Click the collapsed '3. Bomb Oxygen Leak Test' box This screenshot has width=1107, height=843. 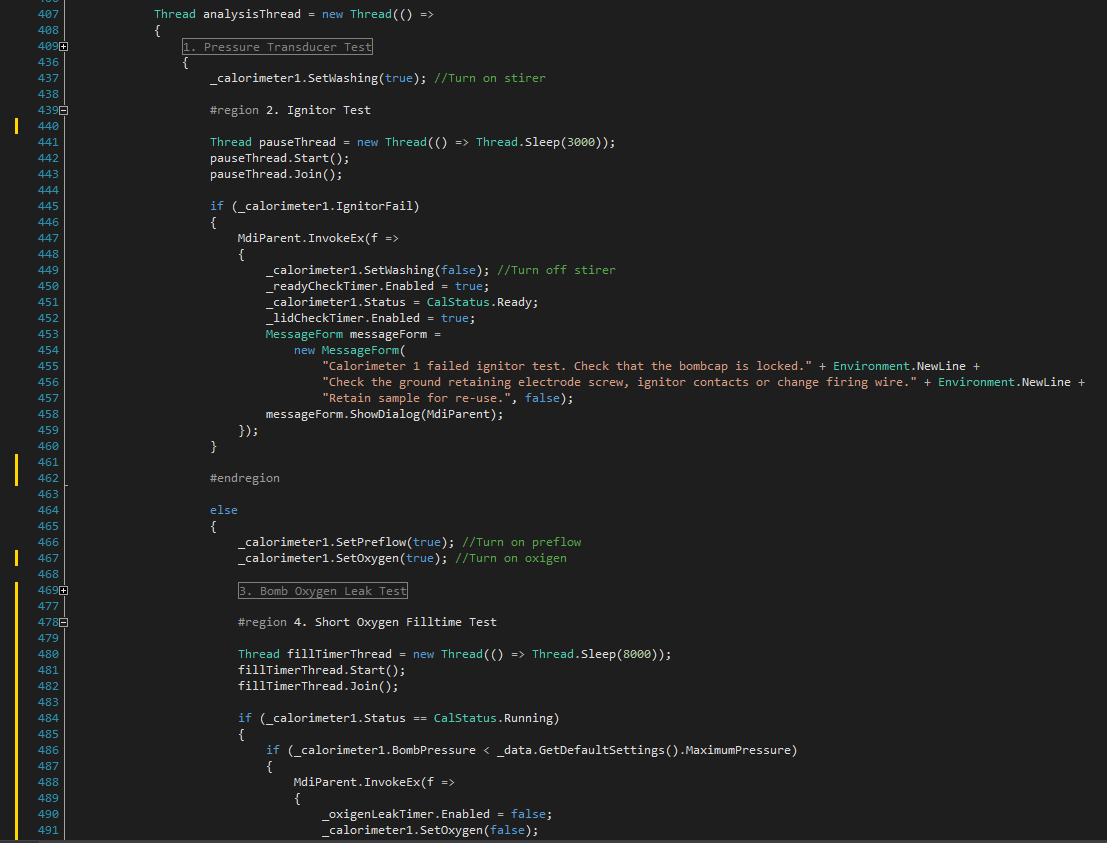click(323, 590)
